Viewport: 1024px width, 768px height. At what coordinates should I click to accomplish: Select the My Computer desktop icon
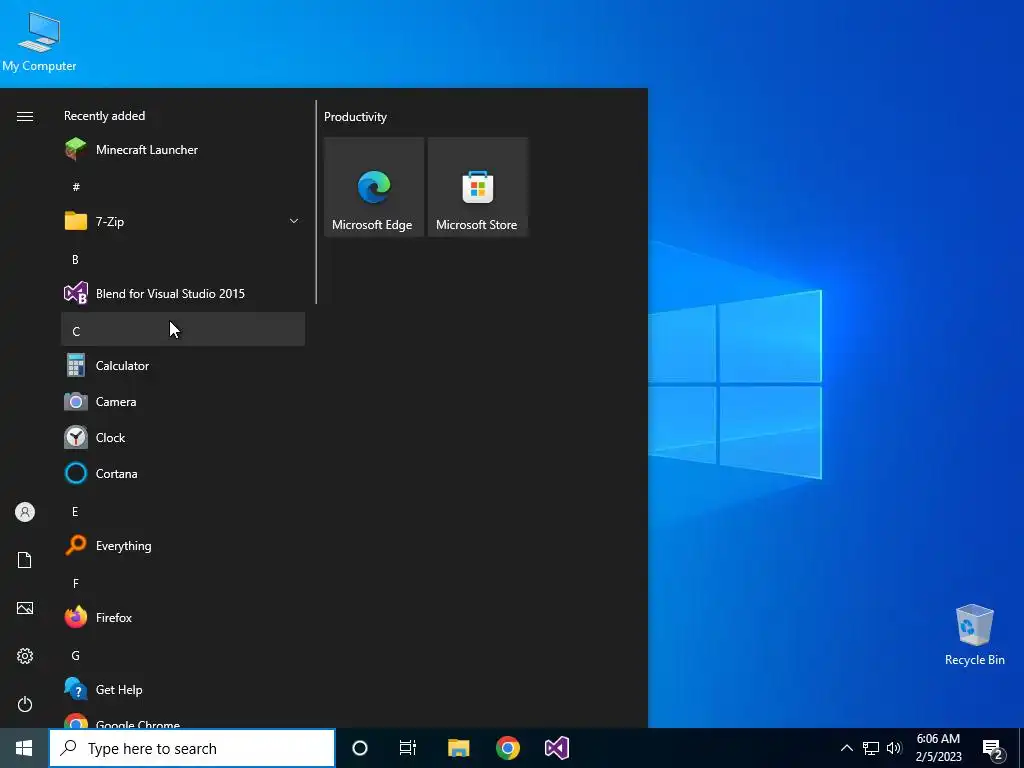point(39,41)
